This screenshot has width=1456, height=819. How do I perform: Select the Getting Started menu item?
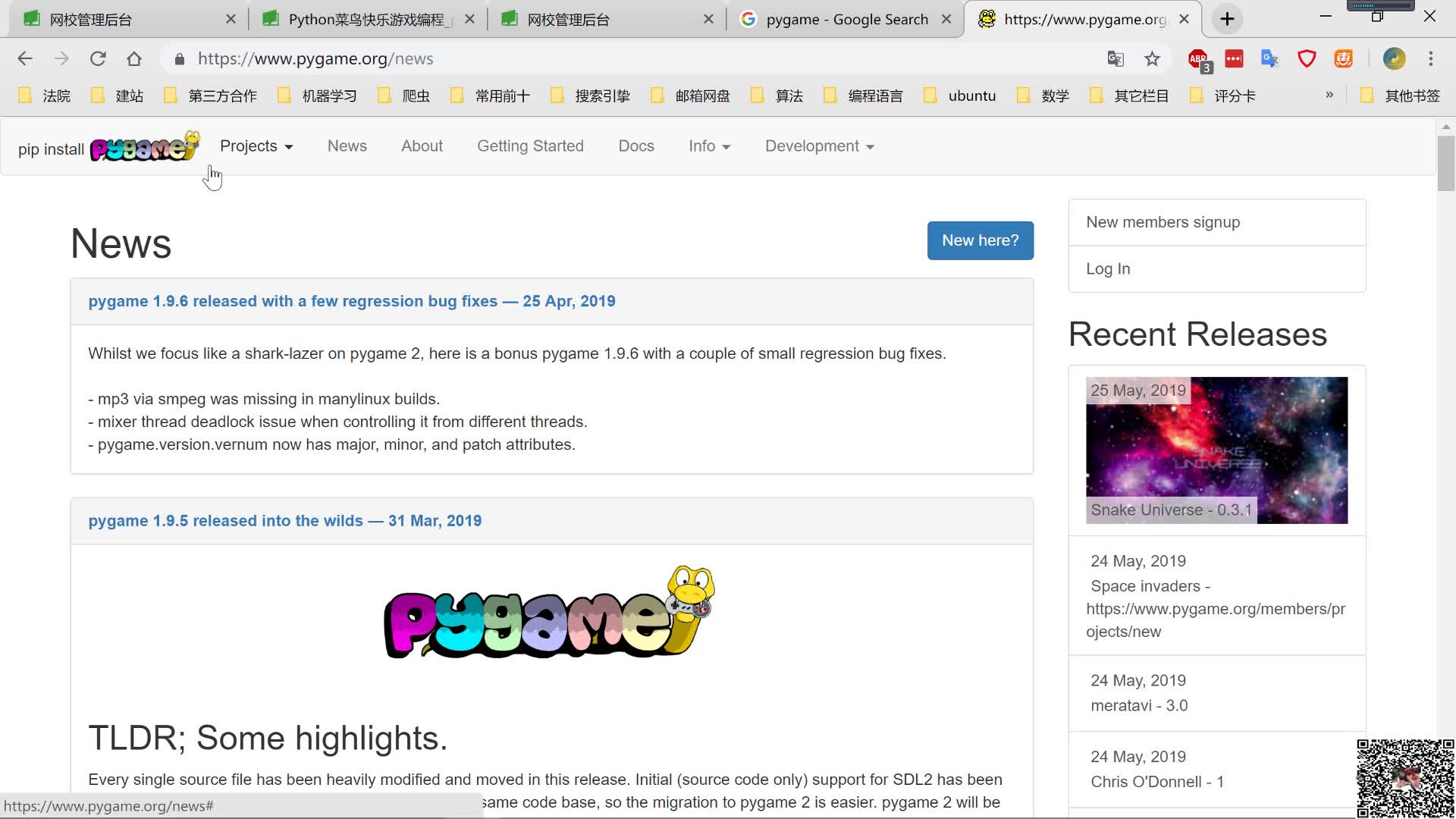coord(530,145)
